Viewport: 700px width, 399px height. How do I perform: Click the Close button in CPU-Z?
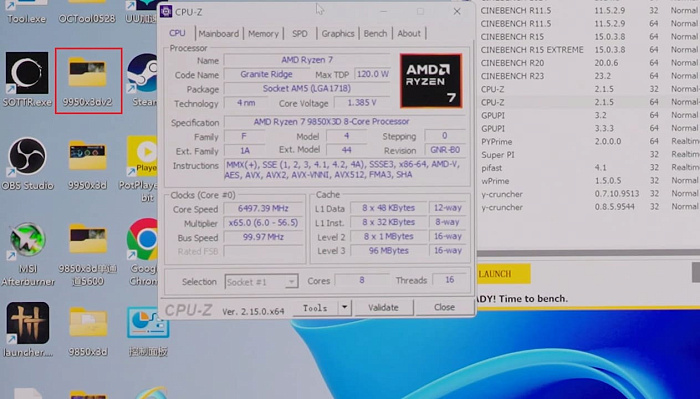click(x=444, y=308)
